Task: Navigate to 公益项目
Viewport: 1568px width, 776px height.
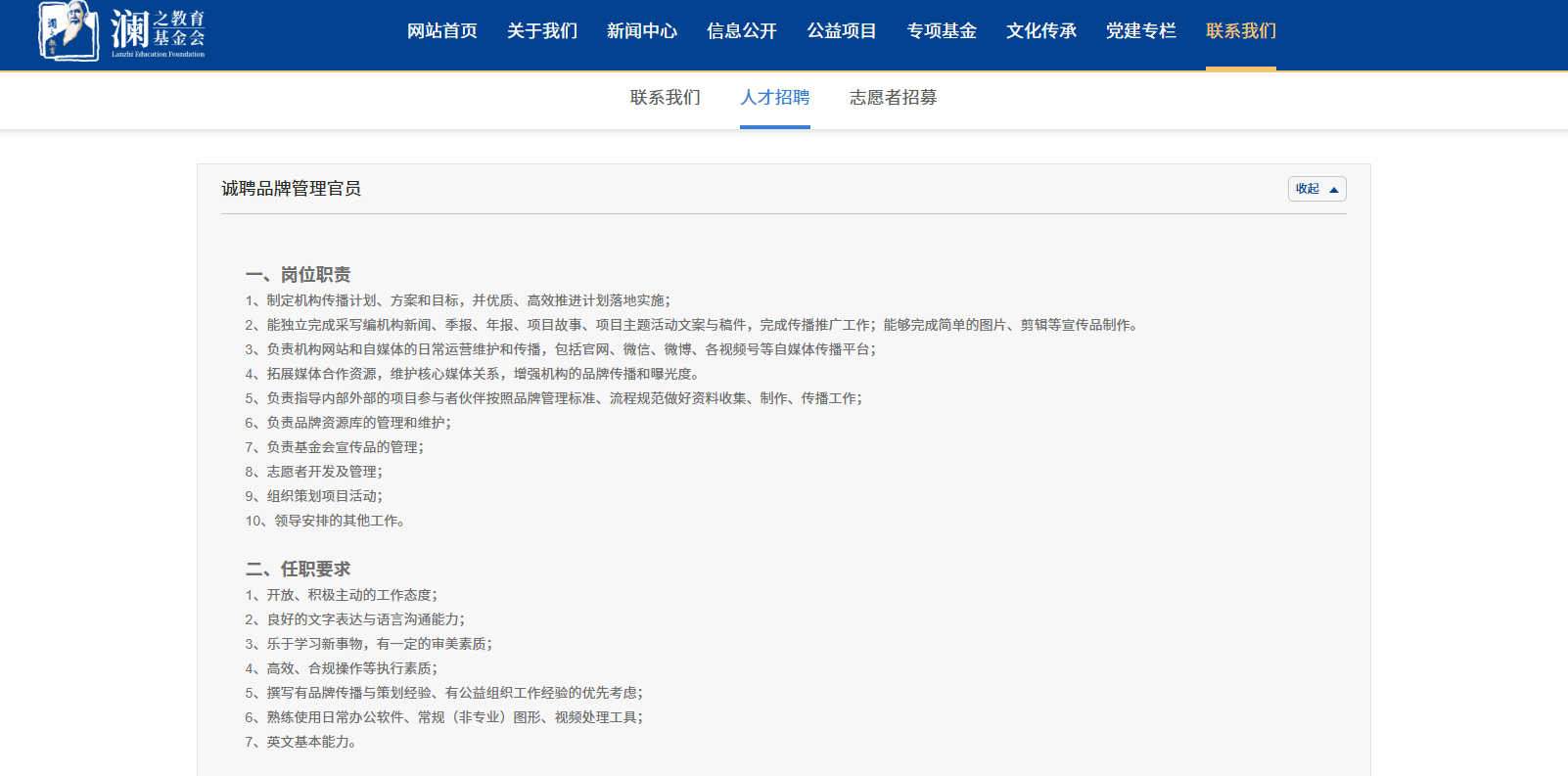Action: tap(842, 31)
